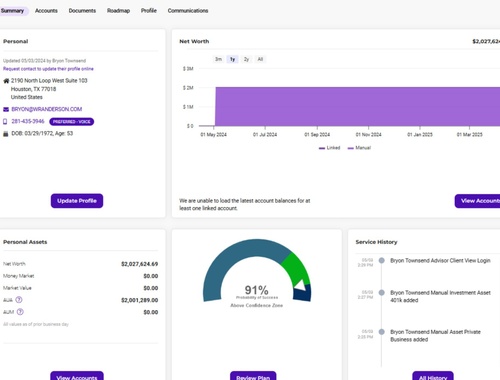The width and height of the screenshot is (500, 380).
Task: Toggle the Manual legend series
Action: tap(359, 148)
